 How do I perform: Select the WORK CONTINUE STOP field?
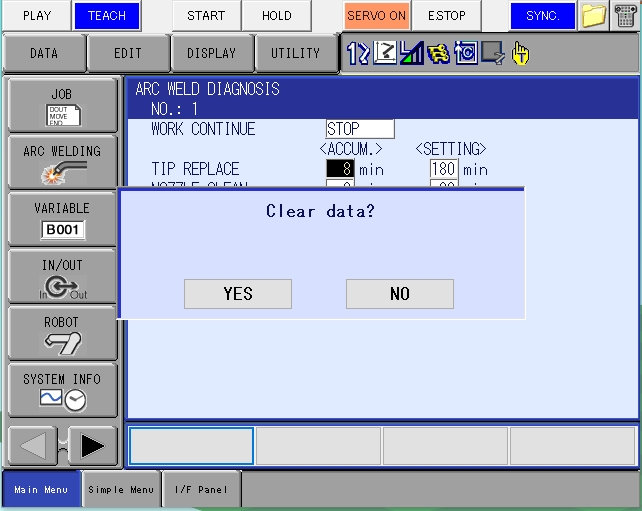tap(360, 129)
